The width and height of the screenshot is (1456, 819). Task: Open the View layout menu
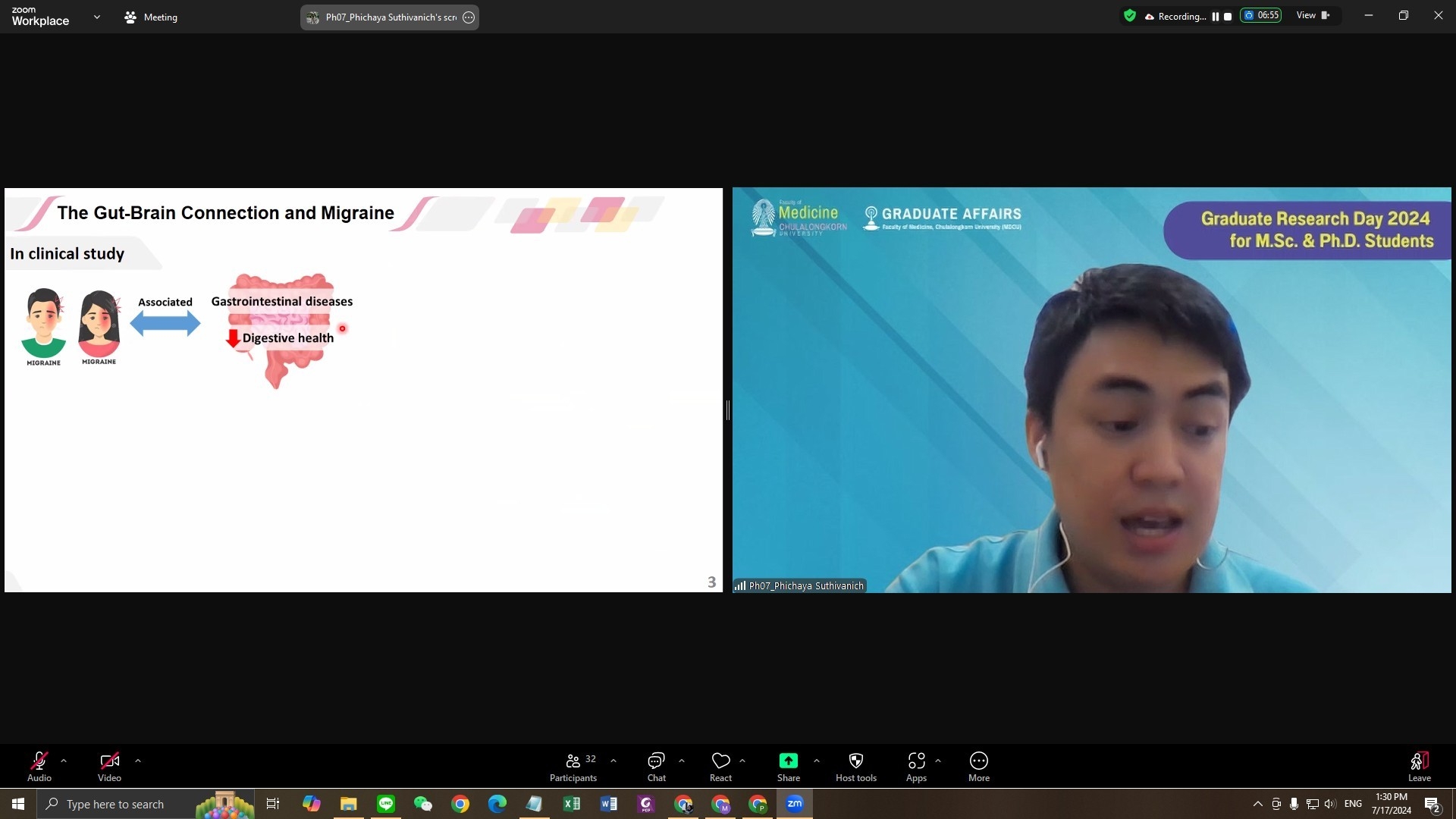(1313, 16)
